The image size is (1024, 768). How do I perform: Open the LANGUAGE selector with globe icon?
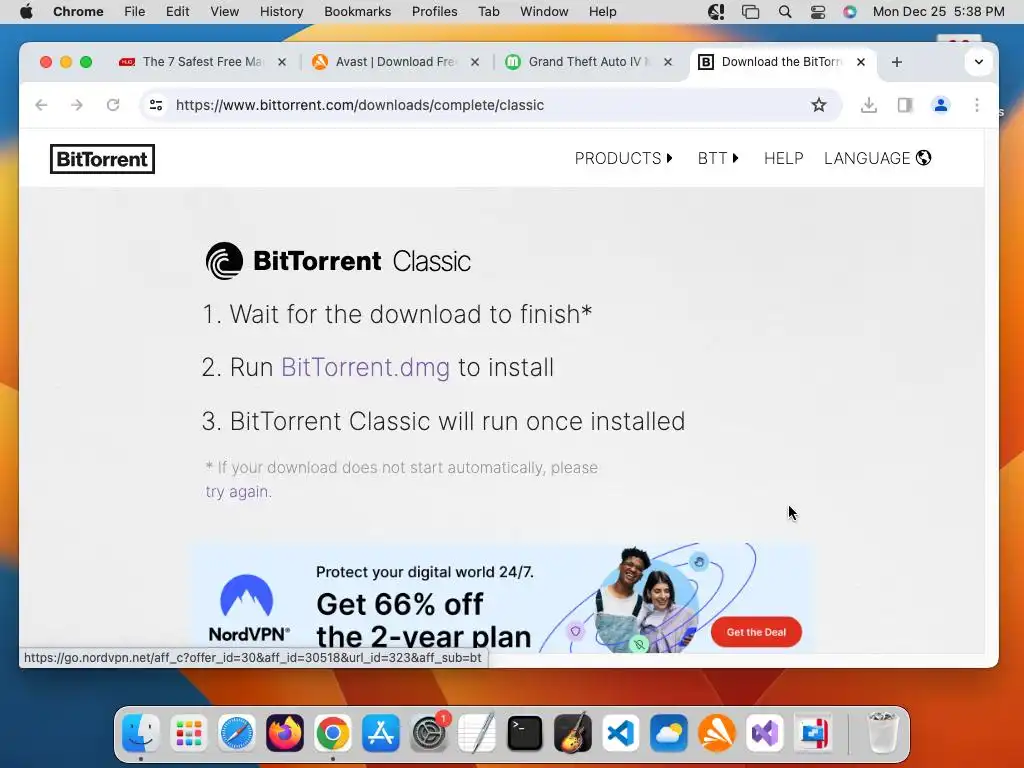click(877, 158)
